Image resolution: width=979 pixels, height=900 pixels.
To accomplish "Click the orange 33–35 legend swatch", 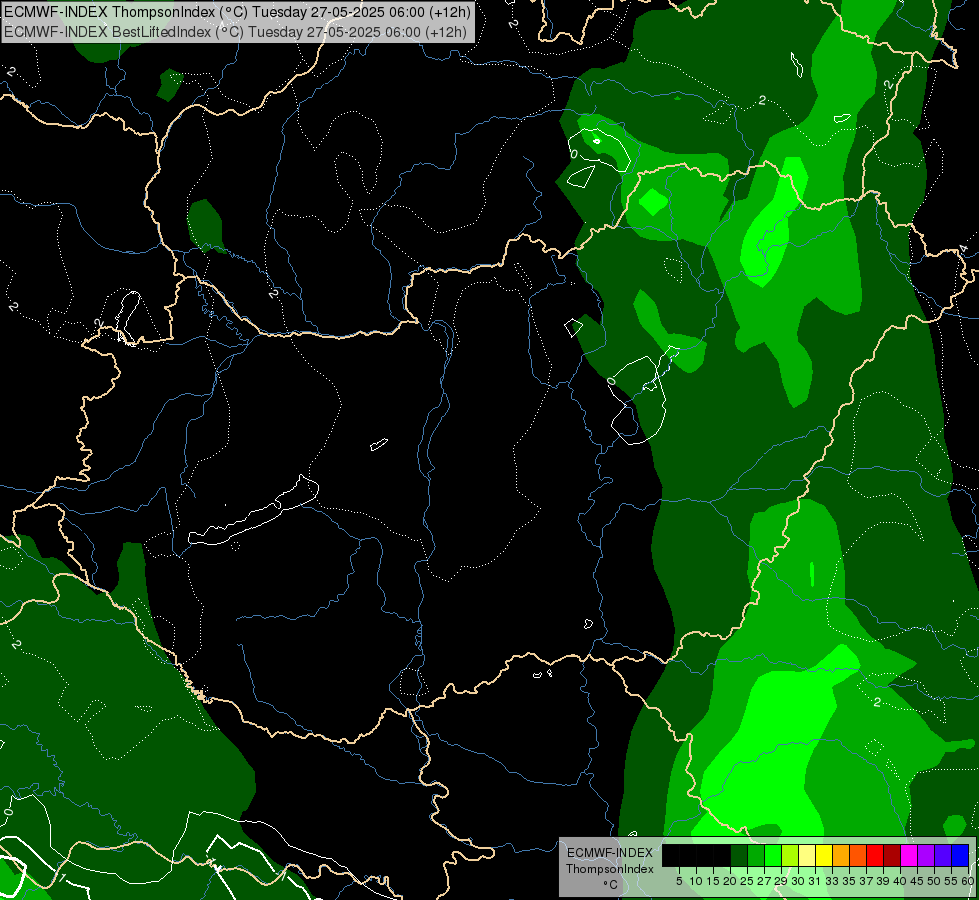I will [x=841, y=855].
